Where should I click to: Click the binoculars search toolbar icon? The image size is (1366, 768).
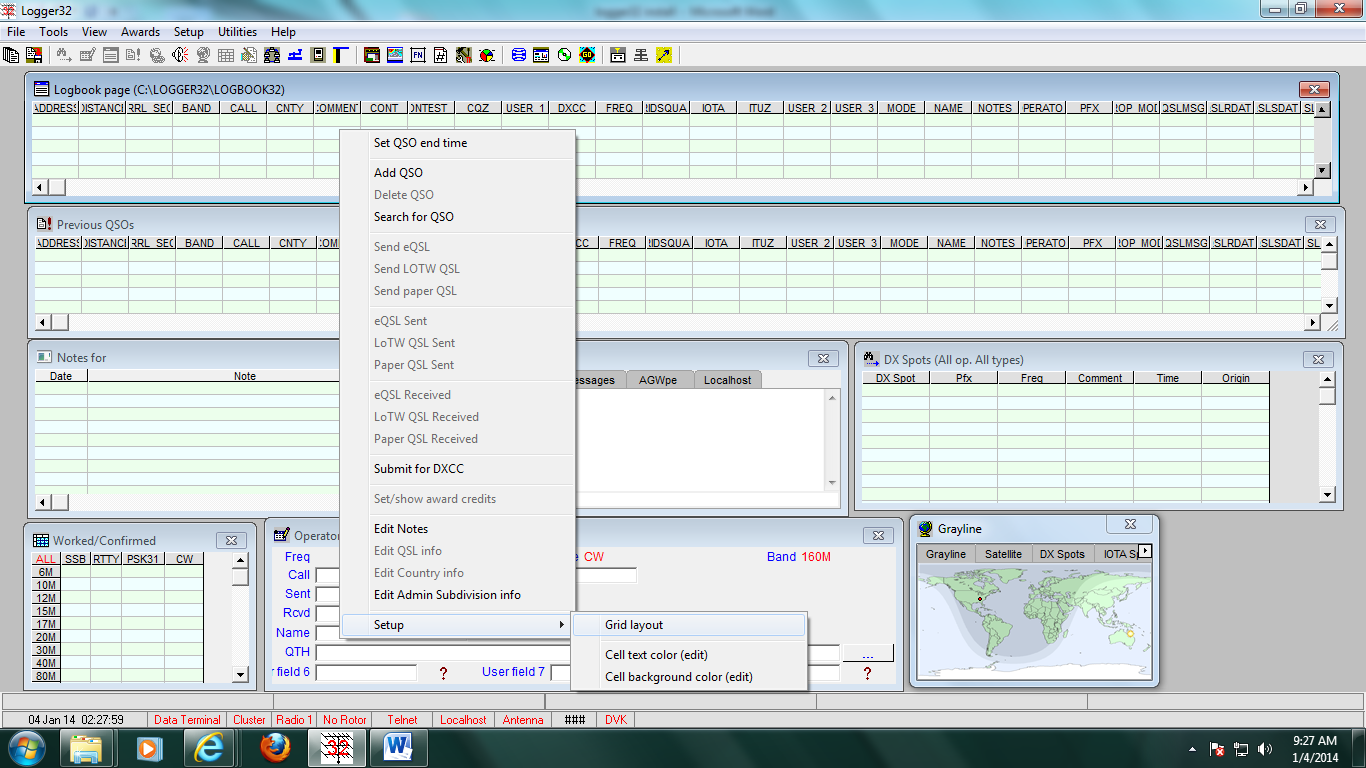pos(63,55)
